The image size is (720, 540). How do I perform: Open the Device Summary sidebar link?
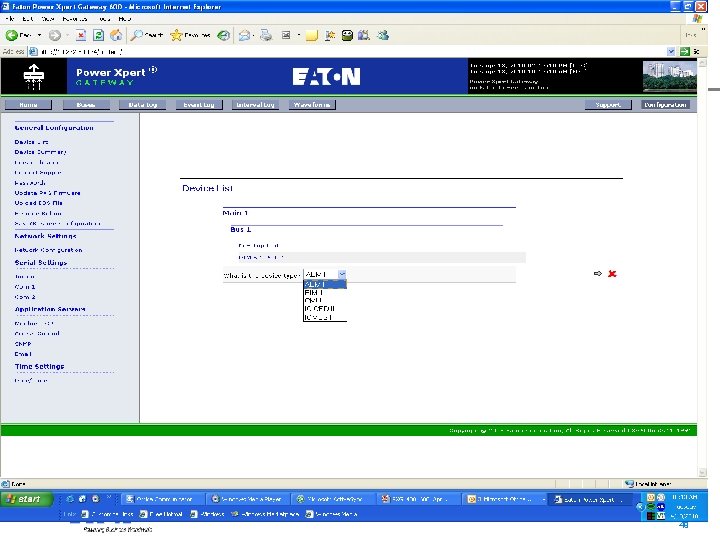[40, 152]
